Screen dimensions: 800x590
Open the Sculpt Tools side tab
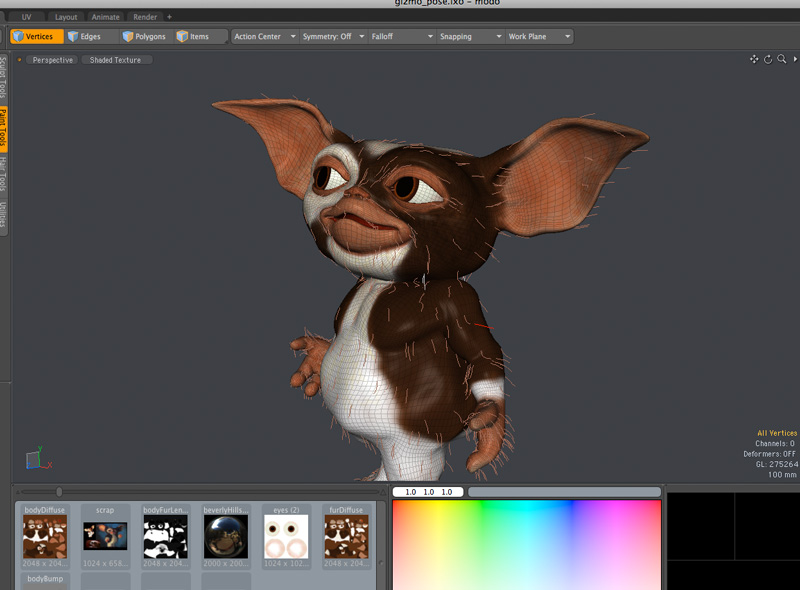tap(3, 78)
